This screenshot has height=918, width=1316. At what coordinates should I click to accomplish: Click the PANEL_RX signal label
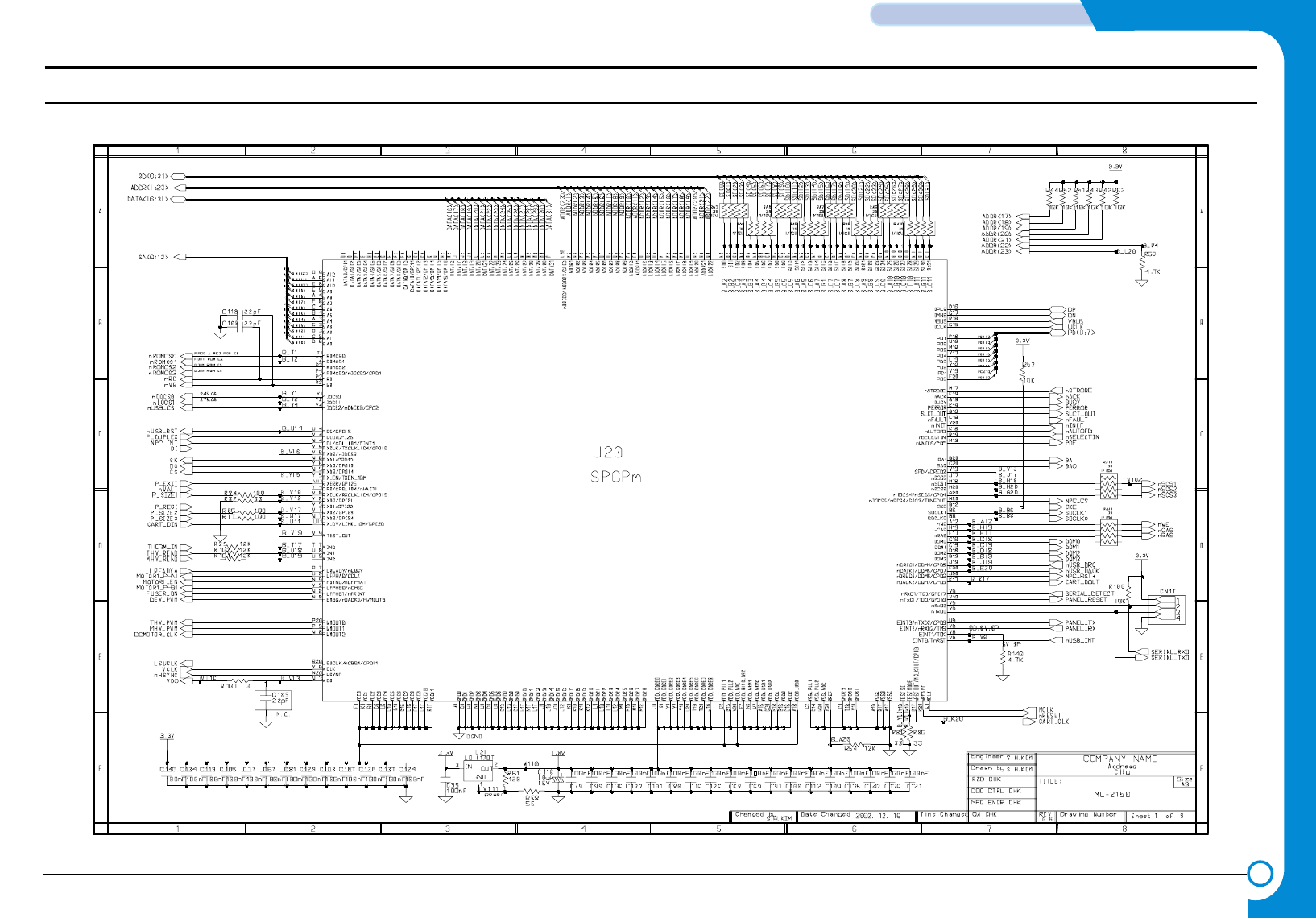click(x=1080, y=629)
